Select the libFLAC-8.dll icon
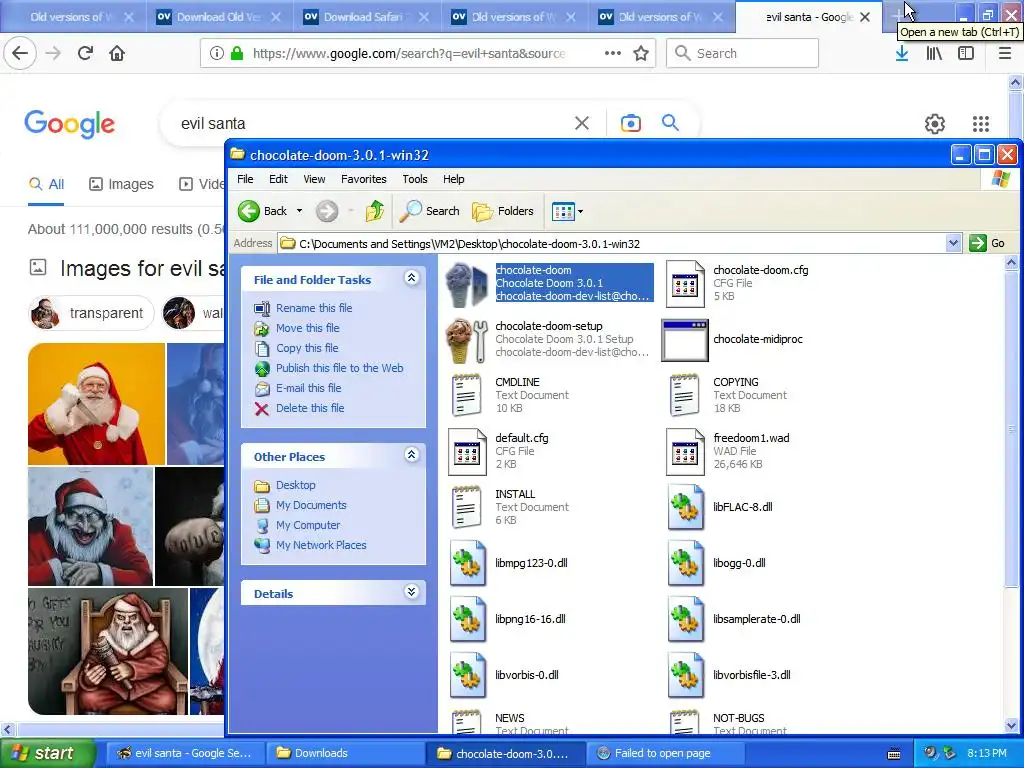 pyautogui.click(x=685, y=507)
